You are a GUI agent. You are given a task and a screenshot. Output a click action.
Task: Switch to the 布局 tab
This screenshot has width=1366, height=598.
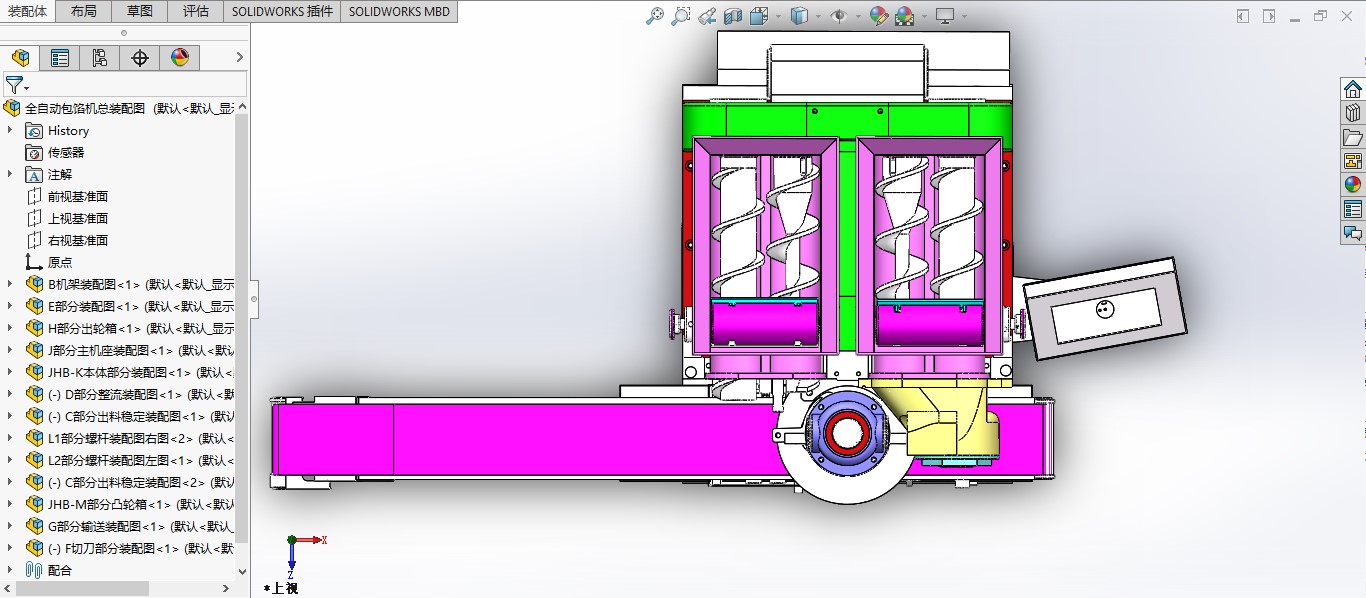click(x=84, y=11)
